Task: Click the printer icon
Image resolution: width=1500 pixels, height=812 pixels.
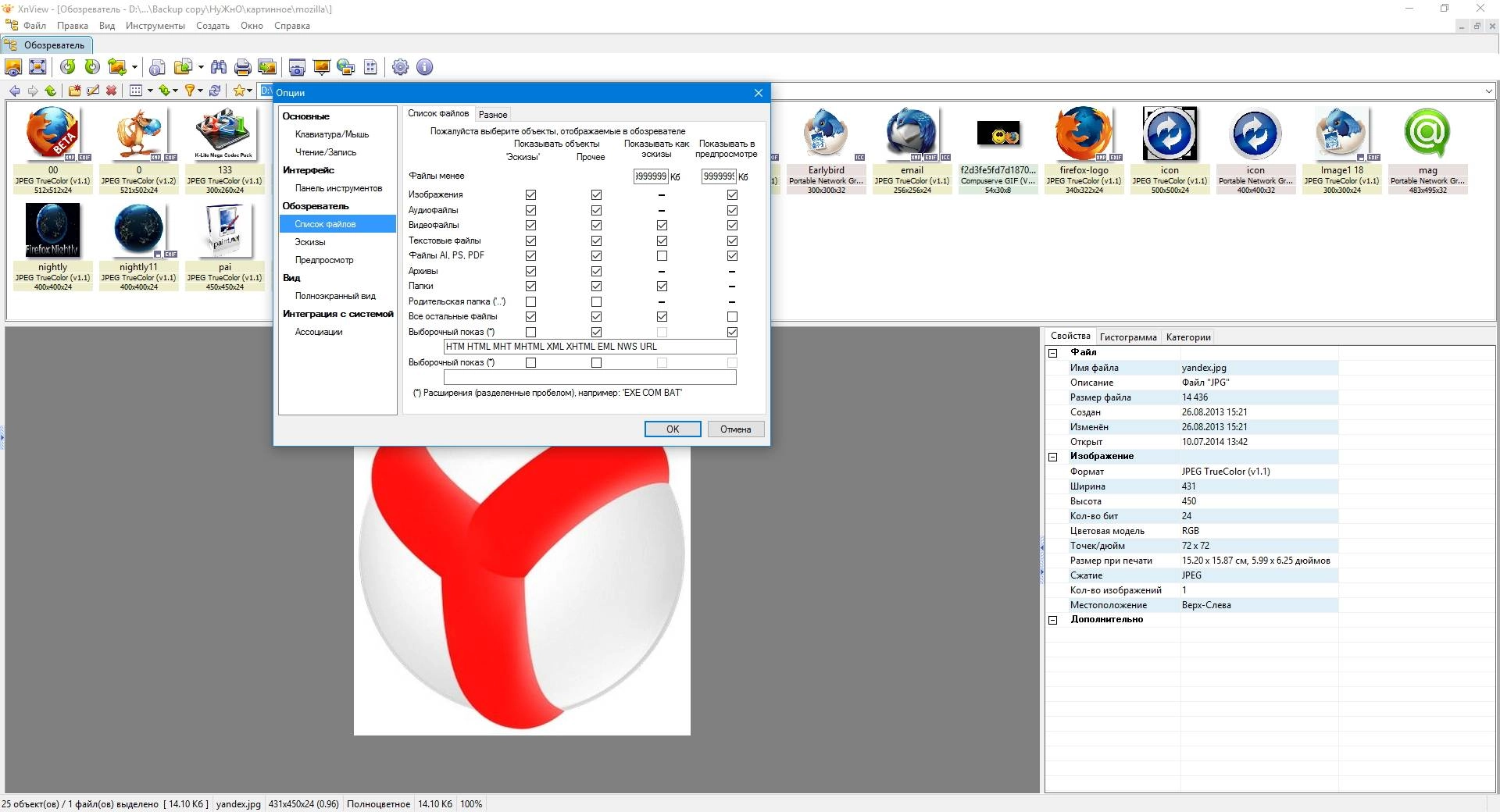Action: pos(243,67)
